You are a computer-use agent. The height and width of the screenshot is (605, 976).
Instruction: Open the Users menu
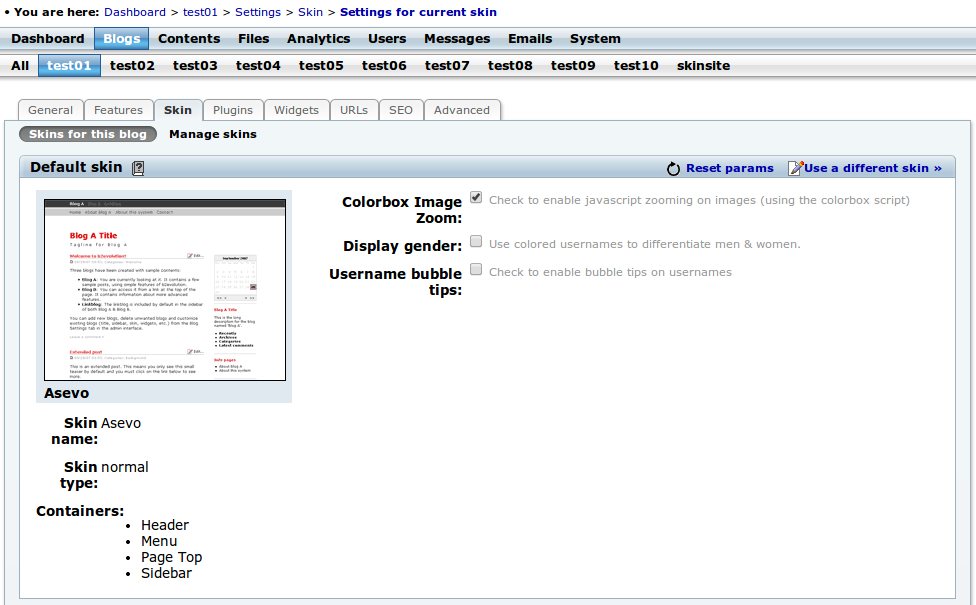tap(387, 39)
